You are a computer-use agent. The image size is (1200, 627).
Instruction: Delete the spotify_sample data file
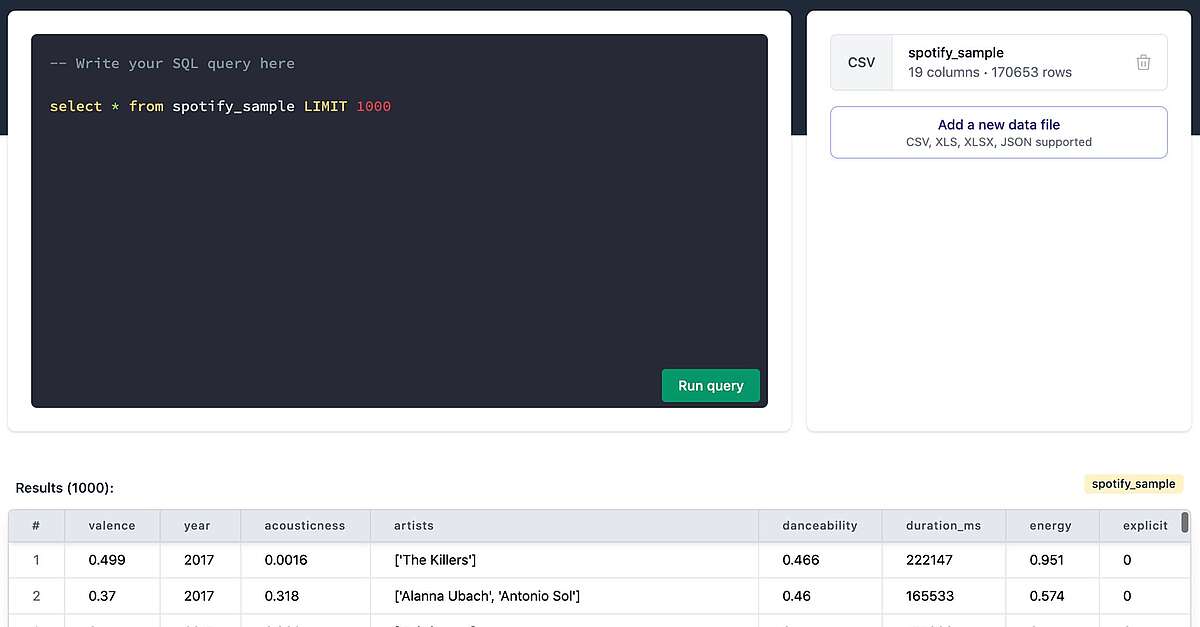[1143, 62]
